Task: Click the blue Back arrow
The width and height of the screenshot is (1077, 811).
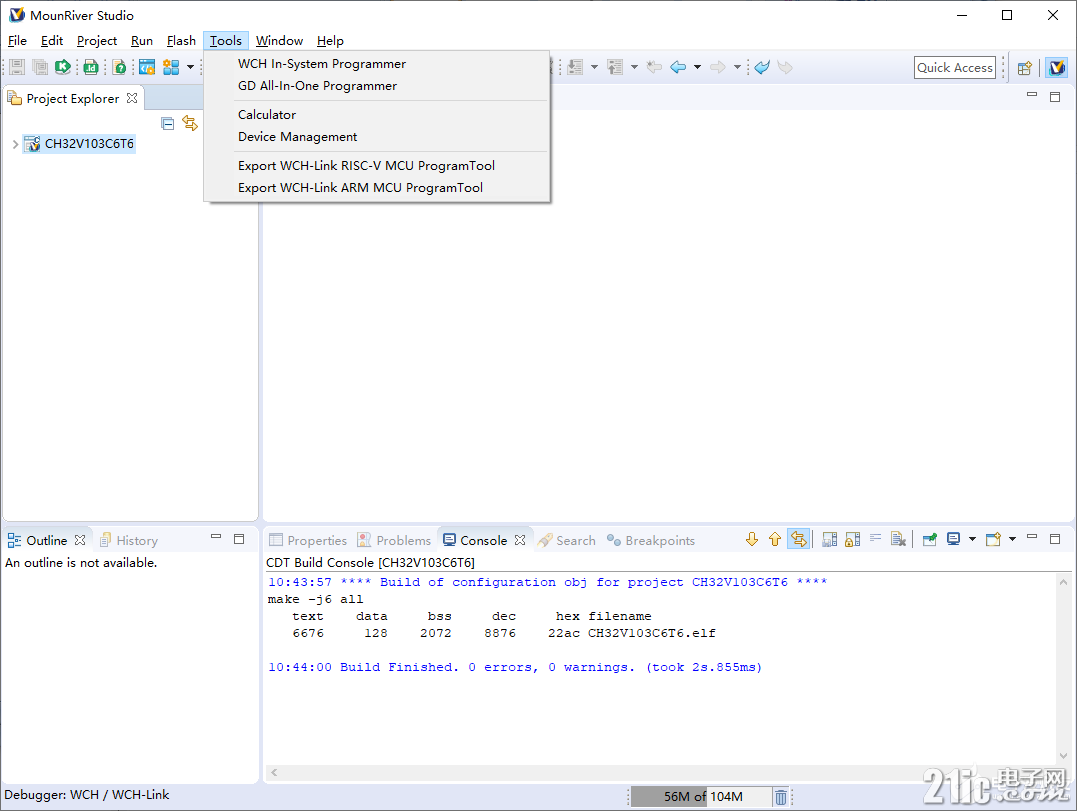Action: click(x=678, y=67)
